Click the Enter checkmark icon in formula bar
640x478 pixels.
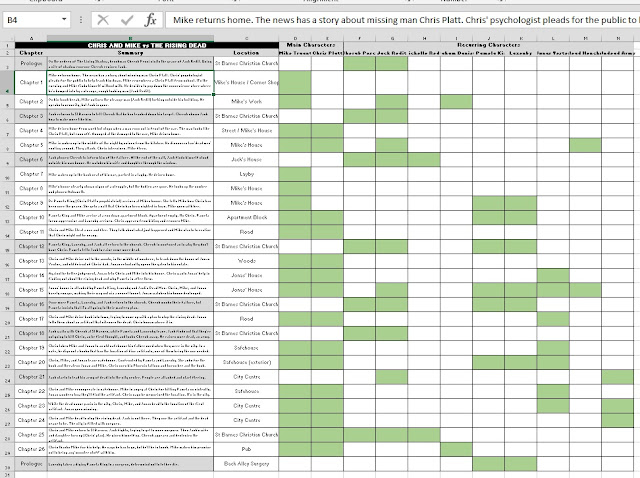(x=127, y=20)
